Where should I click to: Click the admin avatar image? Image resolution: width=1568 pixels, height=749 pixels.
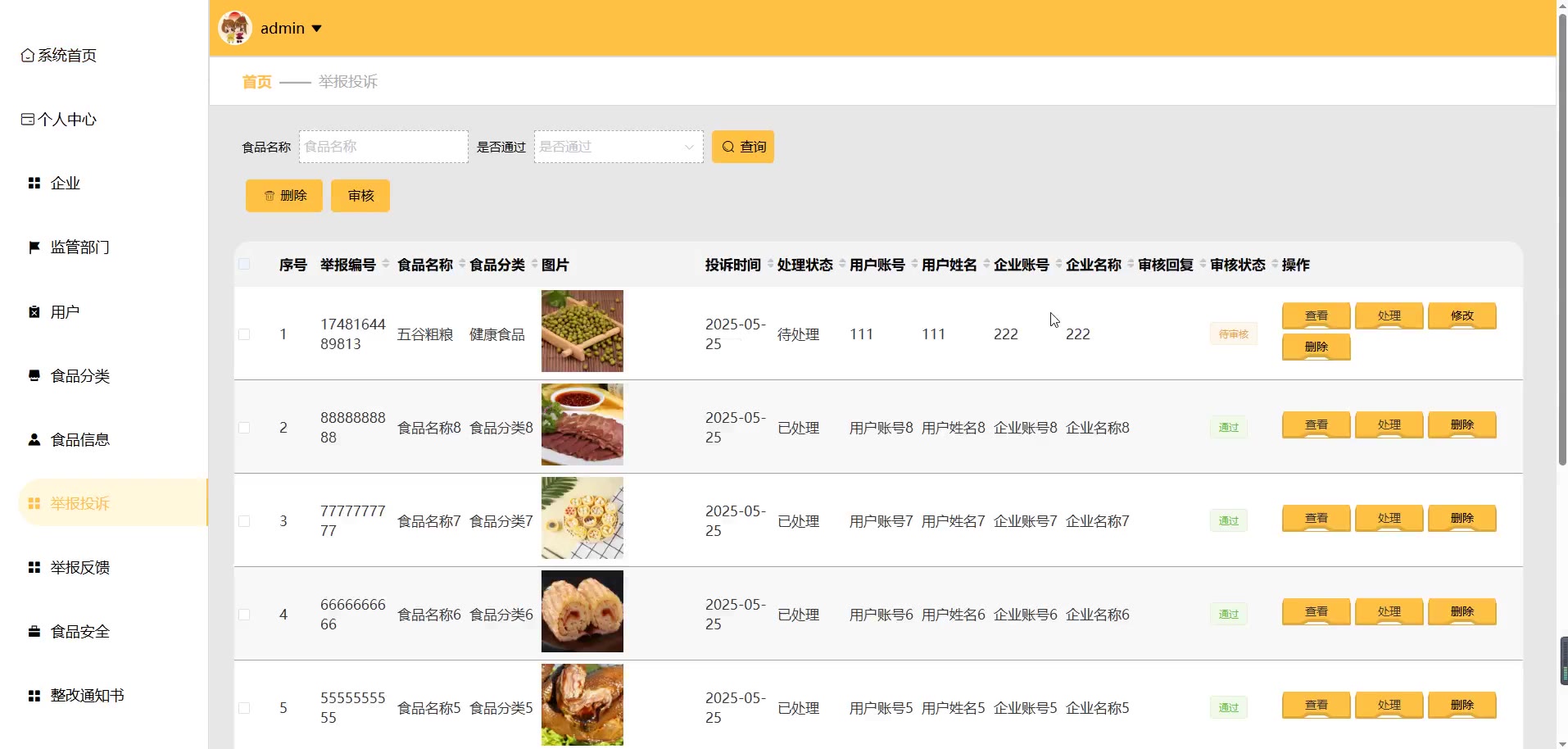235,28
